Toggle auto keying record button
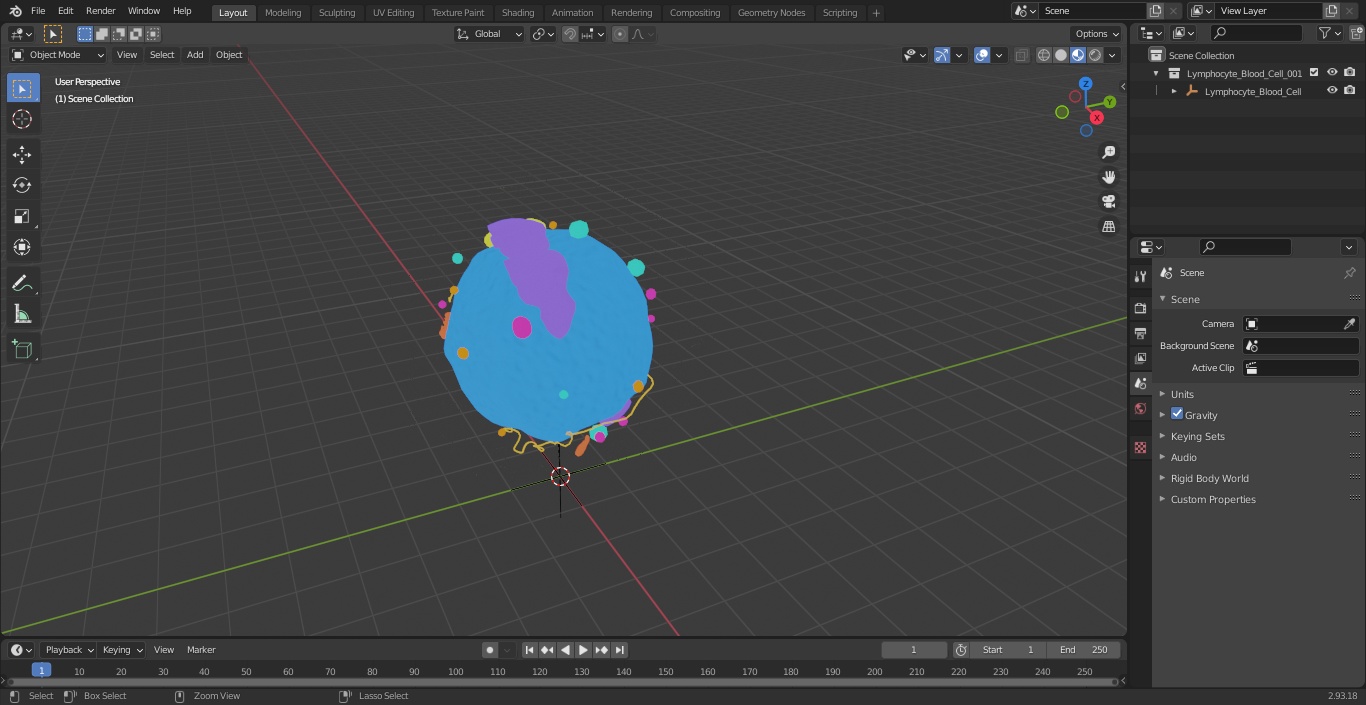The height and width of the screenshot is (705, 1366). [x=490, y=650]
